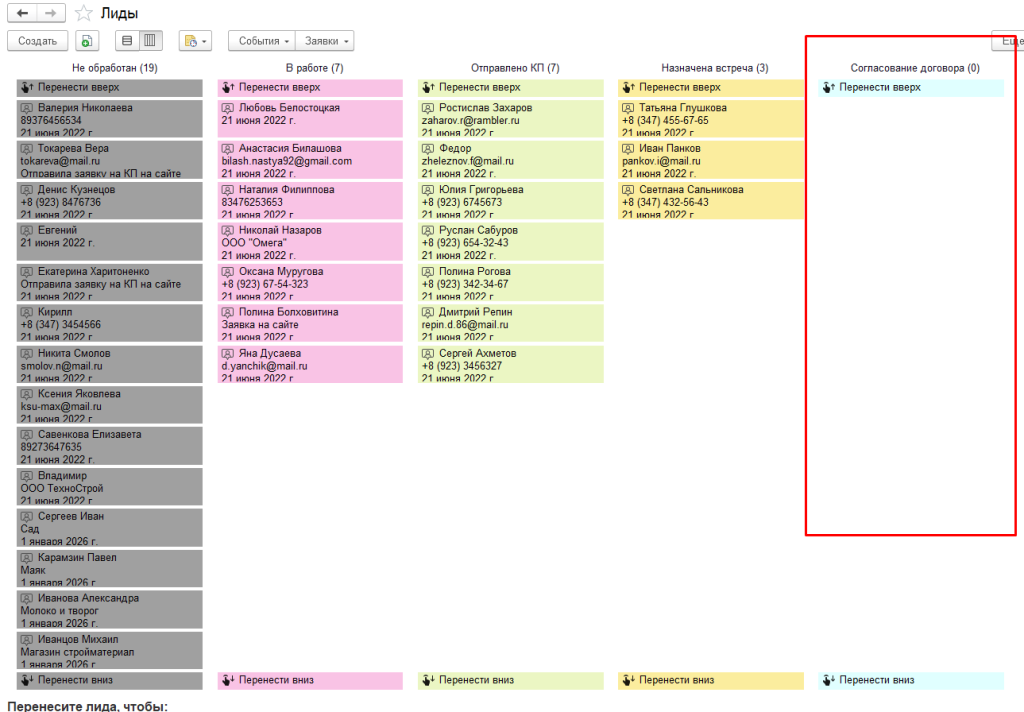
Task: Select the Не обработан (19) column header
Action: (114, 68)
